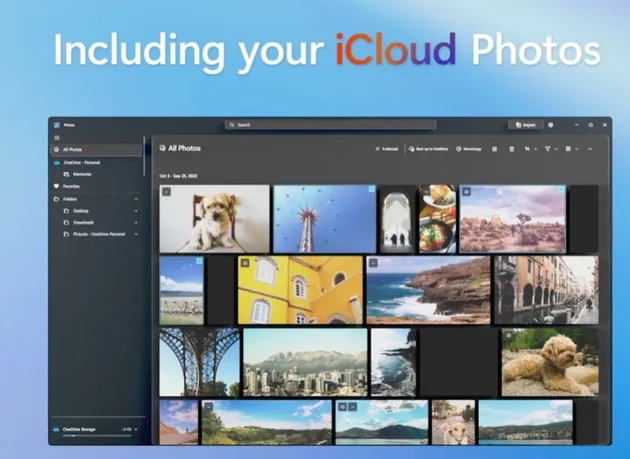Click the Search input field
The height and width of the screenshot is (459, 630).
point(331,125)
